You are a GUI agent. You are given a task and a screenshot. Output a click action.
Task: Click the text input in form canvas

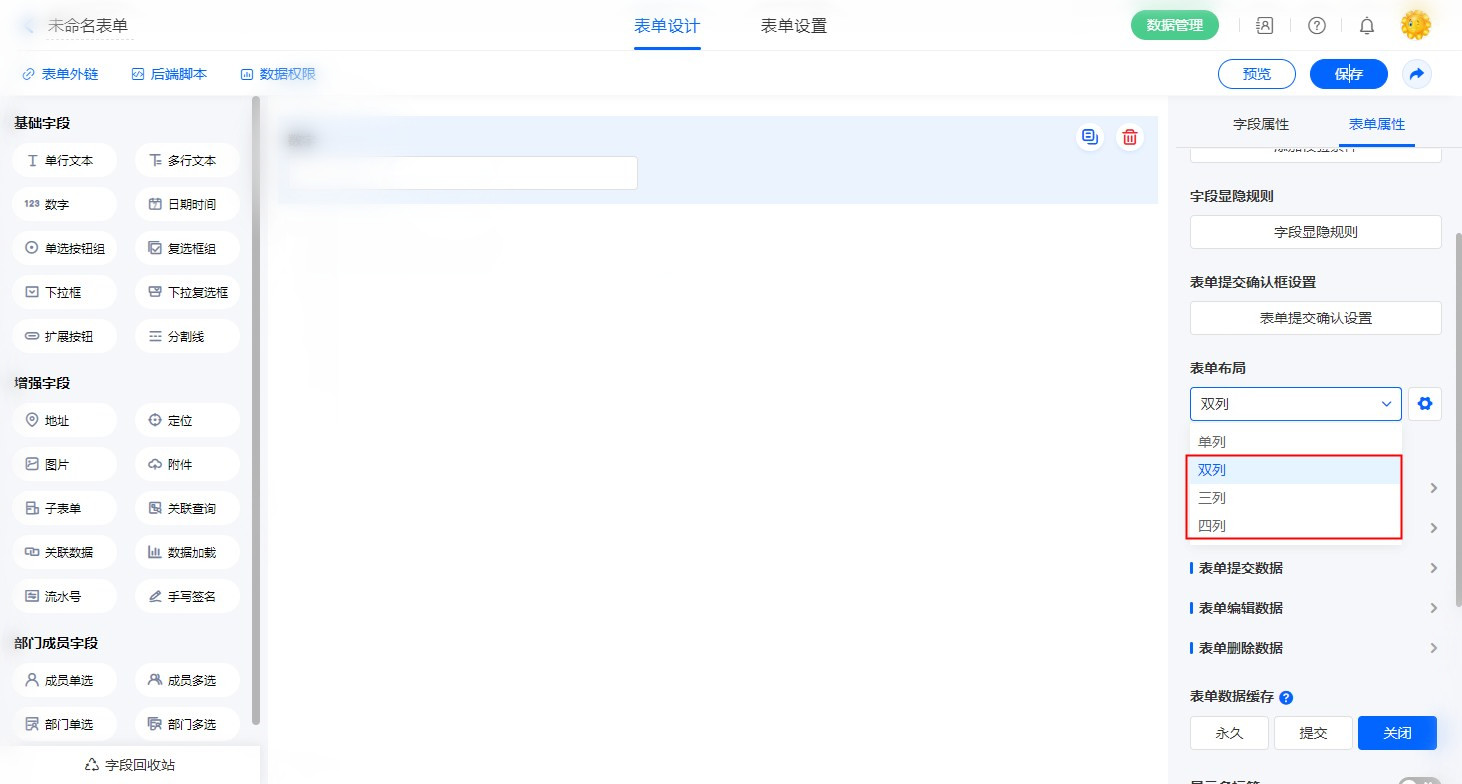coord(463,173)
